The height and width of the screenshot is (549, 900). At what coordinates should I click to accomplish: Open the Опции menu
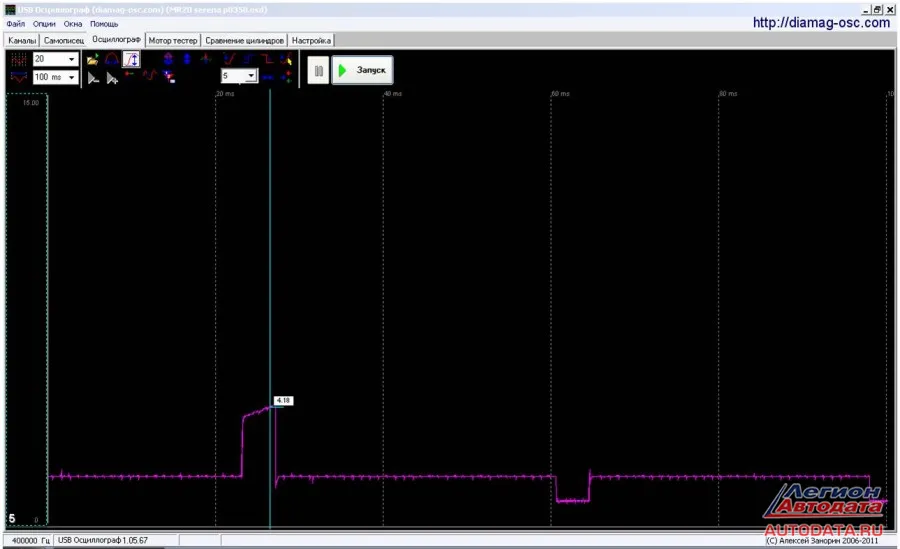(x=44, y=24)
